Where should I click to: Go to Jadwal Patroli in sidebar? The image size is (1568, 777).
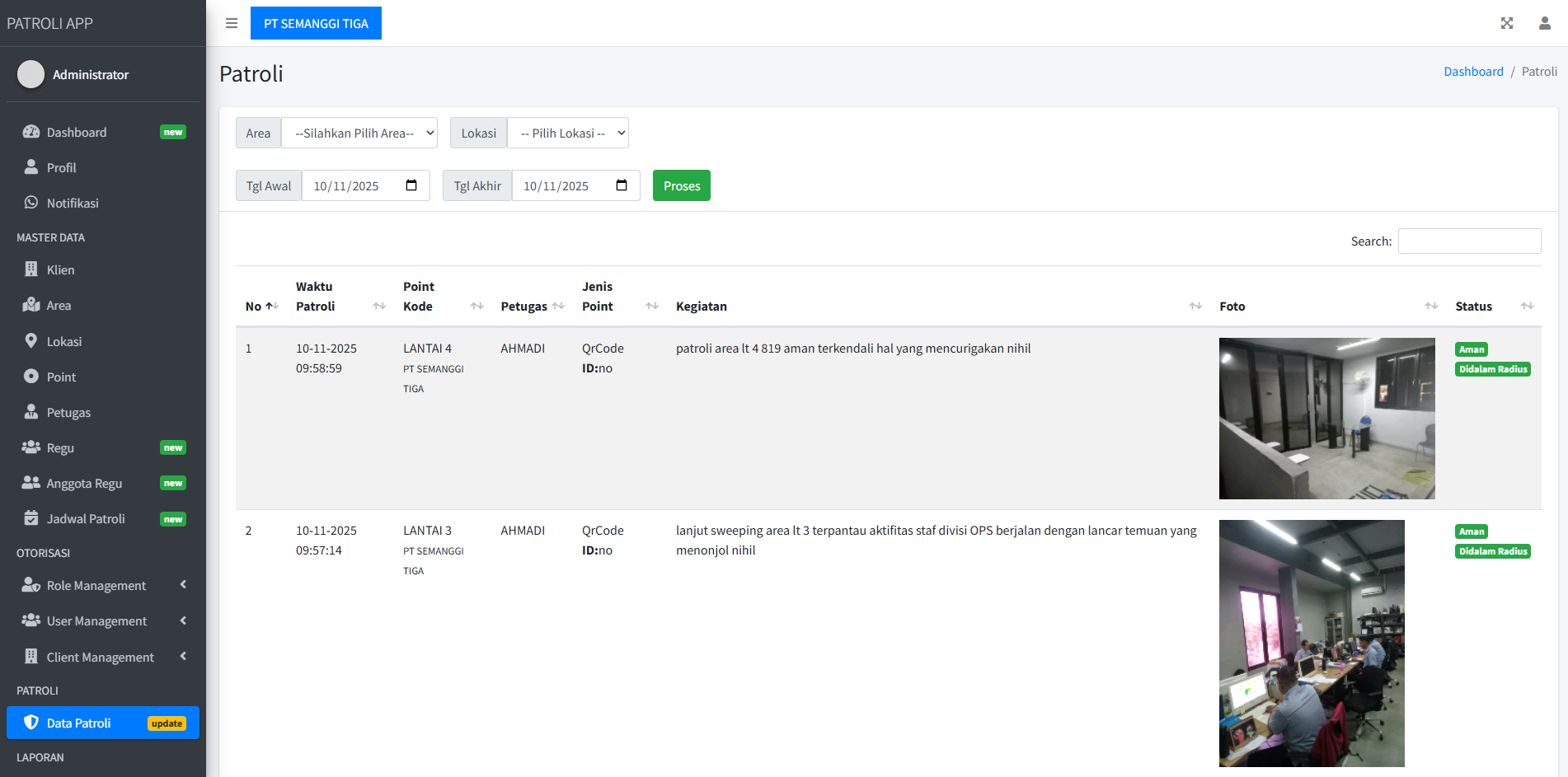point(86,518)
